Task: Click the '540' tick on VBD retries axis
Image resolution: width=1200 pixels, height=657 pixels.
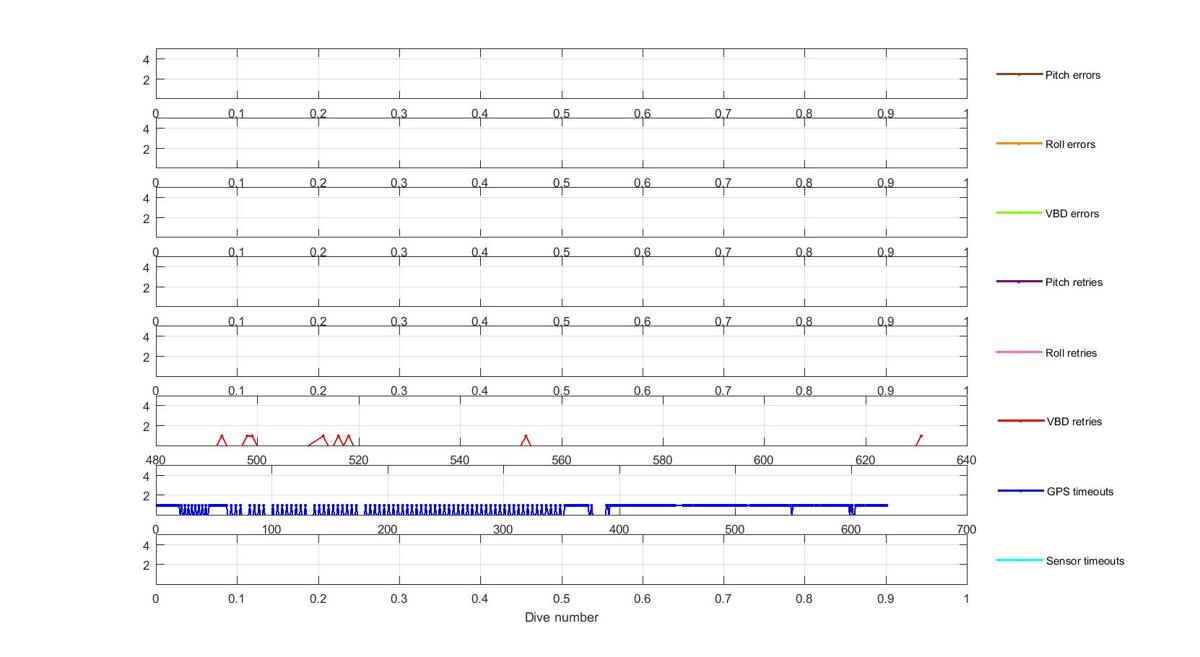Action: click(x=460, y=460)
